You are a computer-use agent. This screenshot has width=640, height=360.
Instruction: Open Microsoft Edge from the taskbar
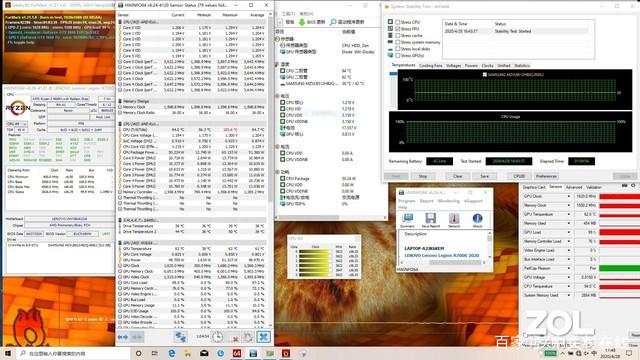coord(171,353)
